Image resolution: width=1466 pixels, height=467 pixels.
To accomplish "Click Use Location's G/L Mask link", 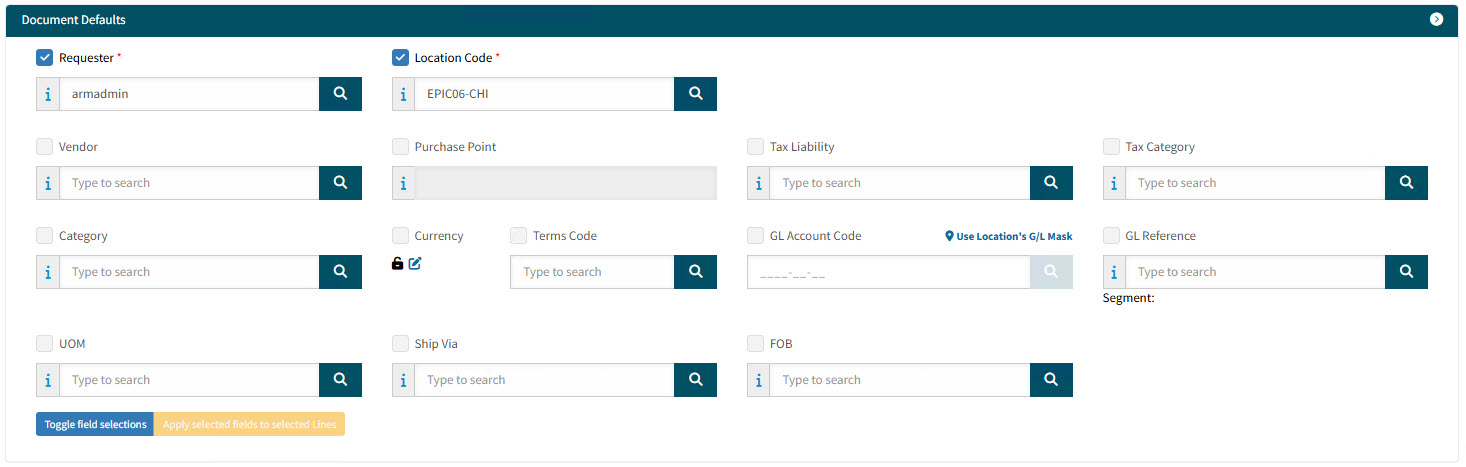I will (1008, 237).
